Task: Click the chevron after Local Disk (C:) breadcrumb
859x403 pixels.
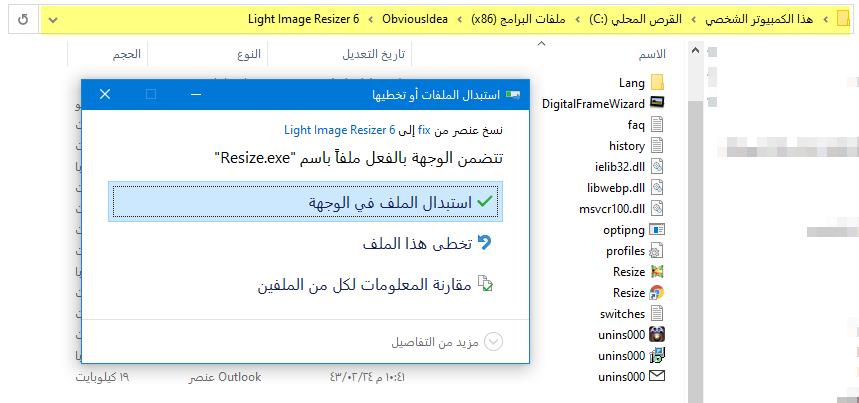Action: pos(576,20)
